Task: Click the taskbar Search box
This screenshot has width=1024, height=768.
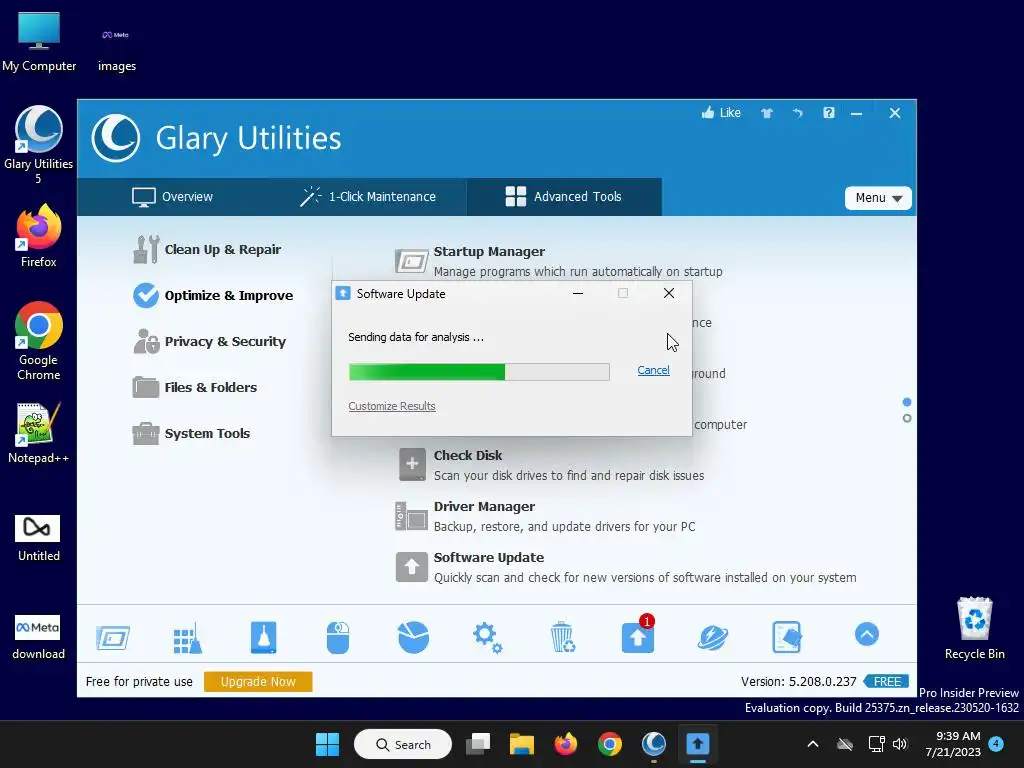Action: coord(403,744)
